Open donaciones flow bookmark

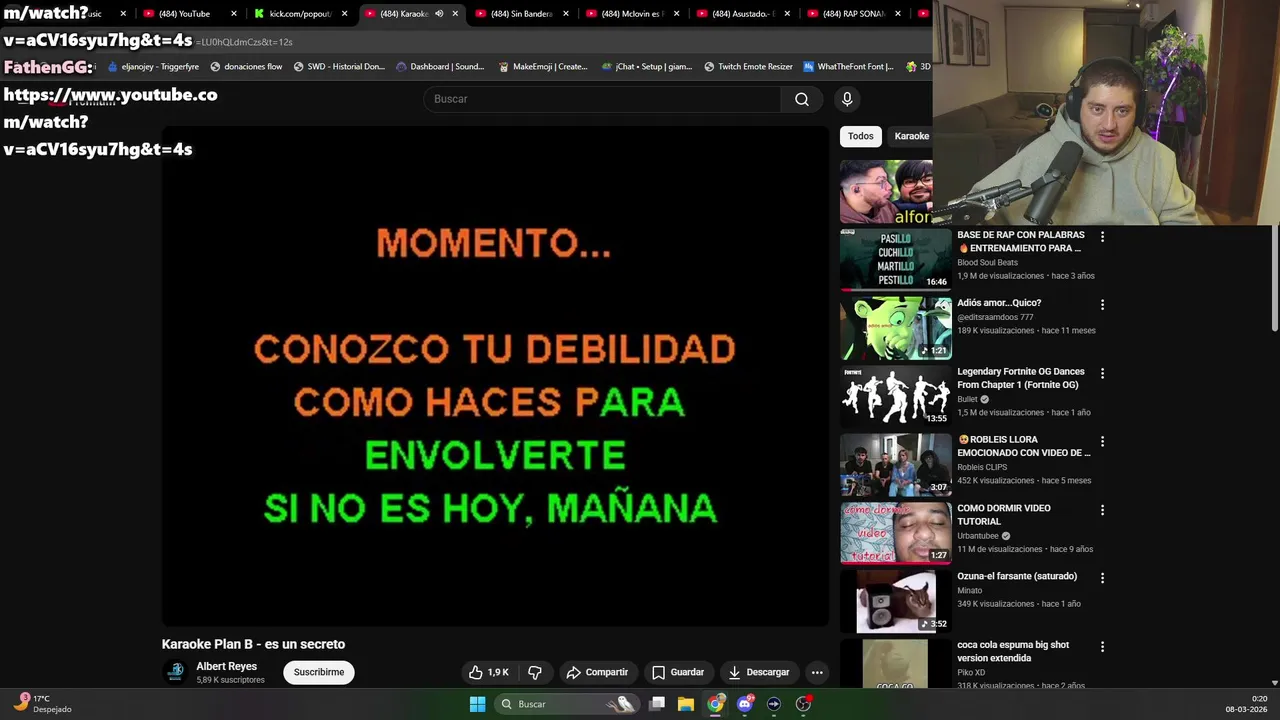pos(246,67)
